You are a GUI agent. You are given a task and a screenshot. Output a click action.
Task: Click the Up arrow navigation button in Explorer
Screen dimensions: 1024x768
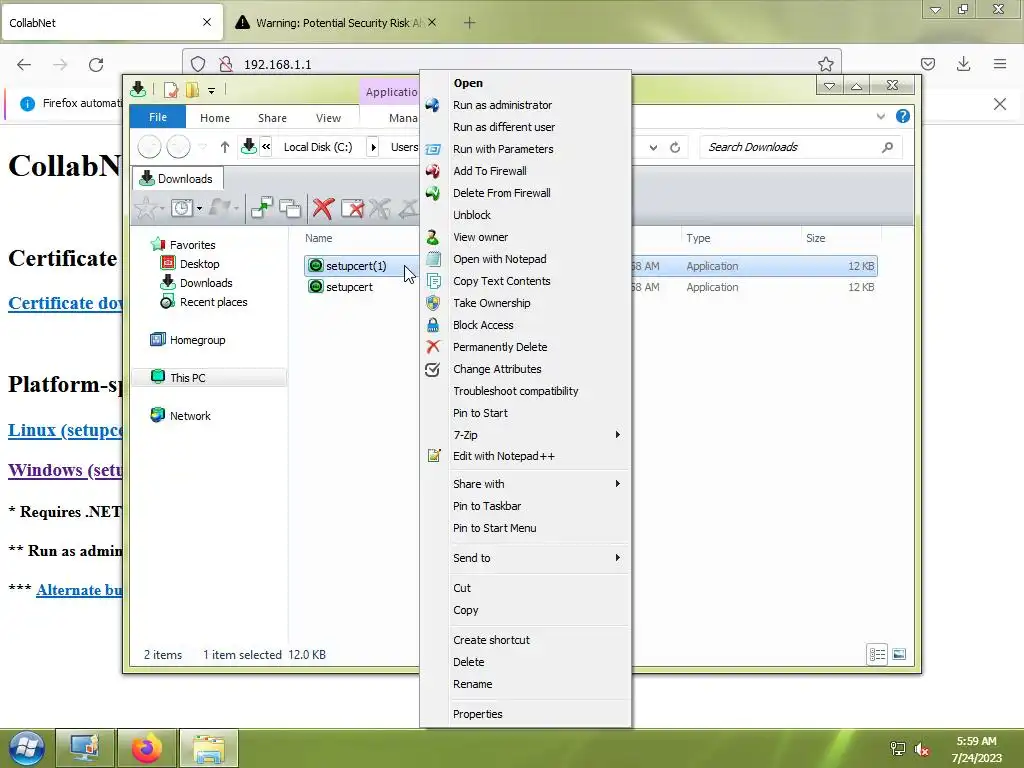[225, 147]
